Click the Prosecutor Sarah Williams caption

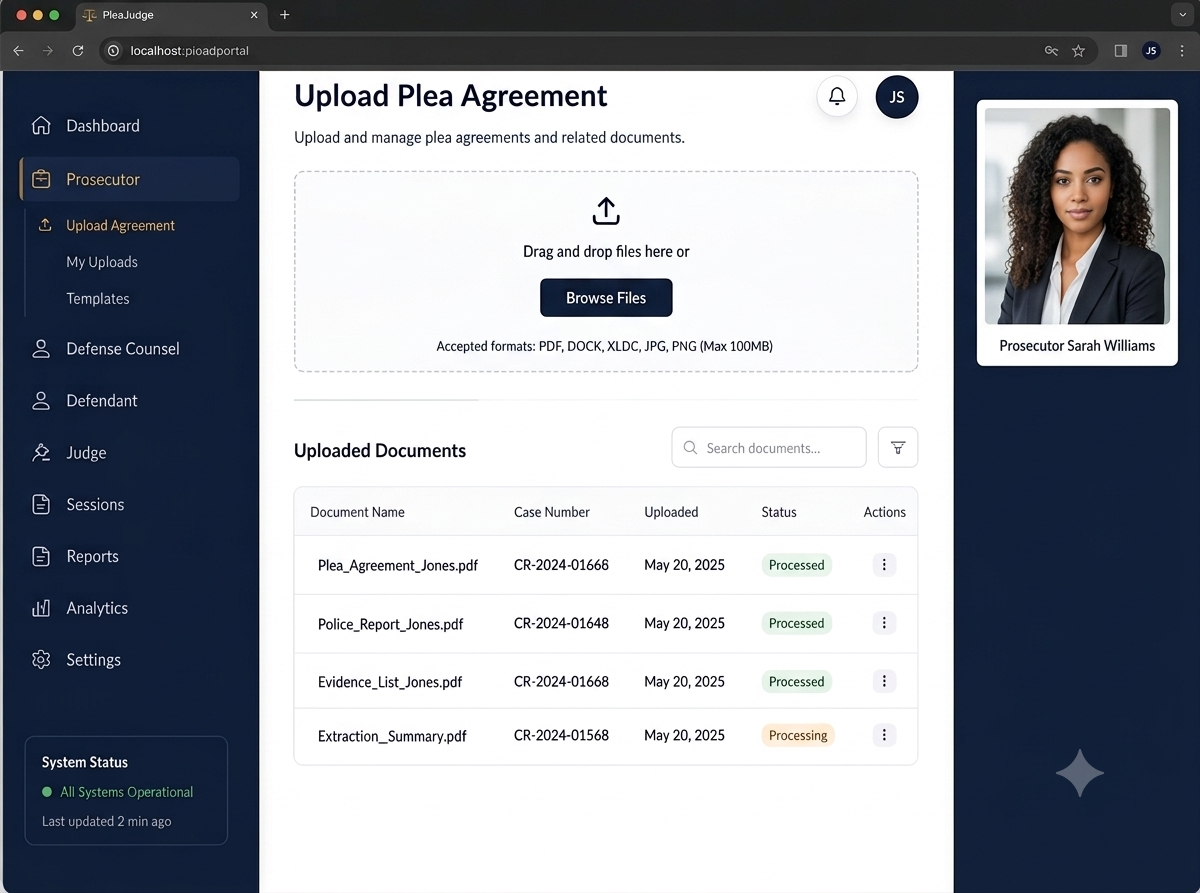point(1077,346)
